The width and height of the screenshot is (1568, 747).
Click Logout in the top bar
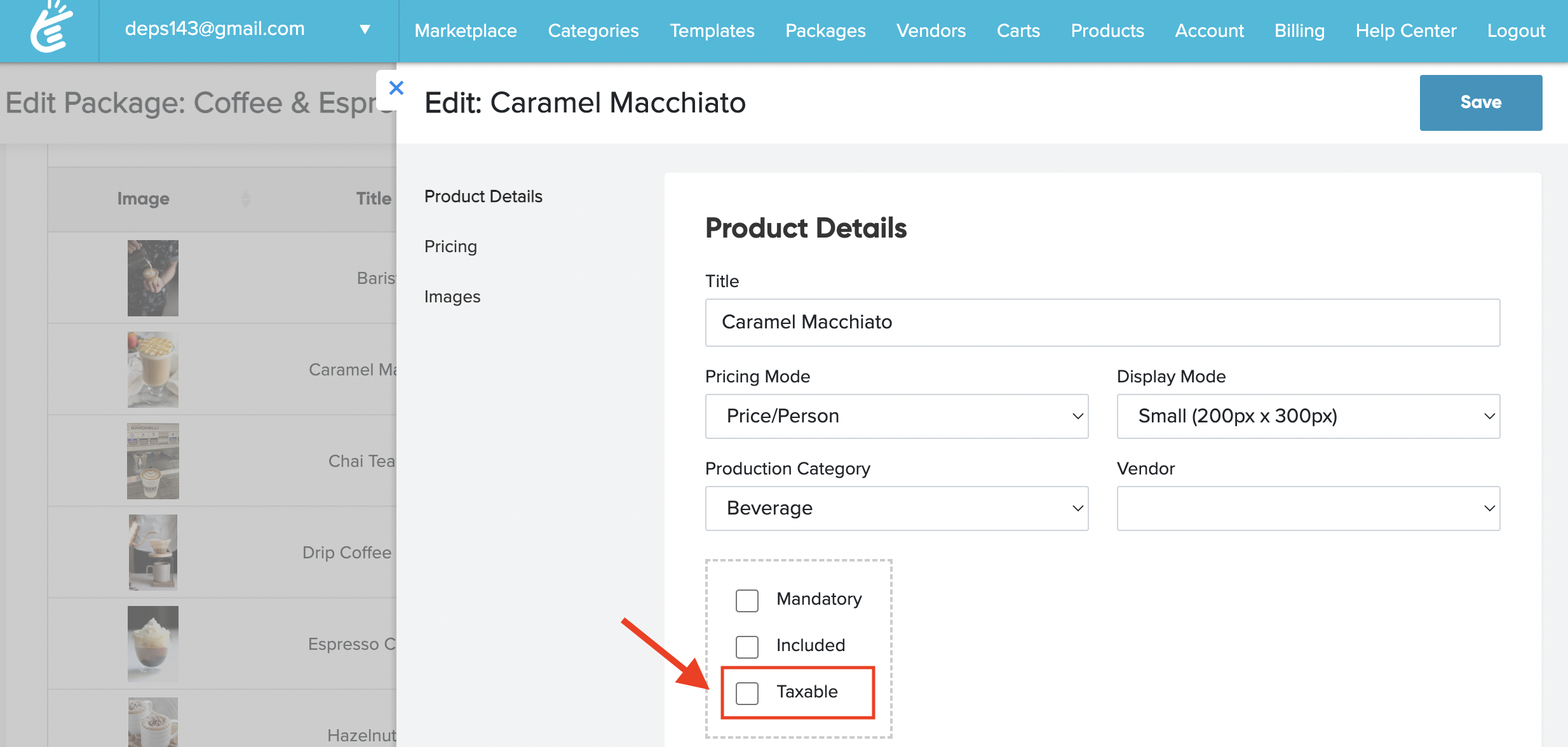click(x=1515, y=30)
